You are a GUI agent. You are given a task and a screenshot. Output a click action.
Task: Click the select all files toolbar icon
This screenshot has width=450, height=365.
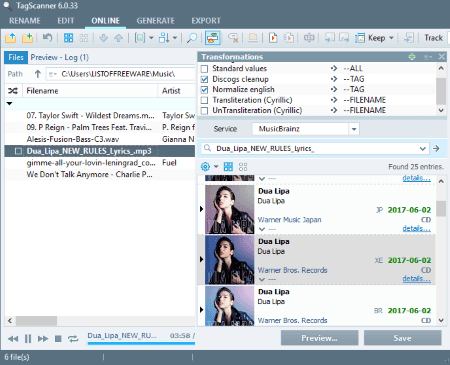click(68, 38)
